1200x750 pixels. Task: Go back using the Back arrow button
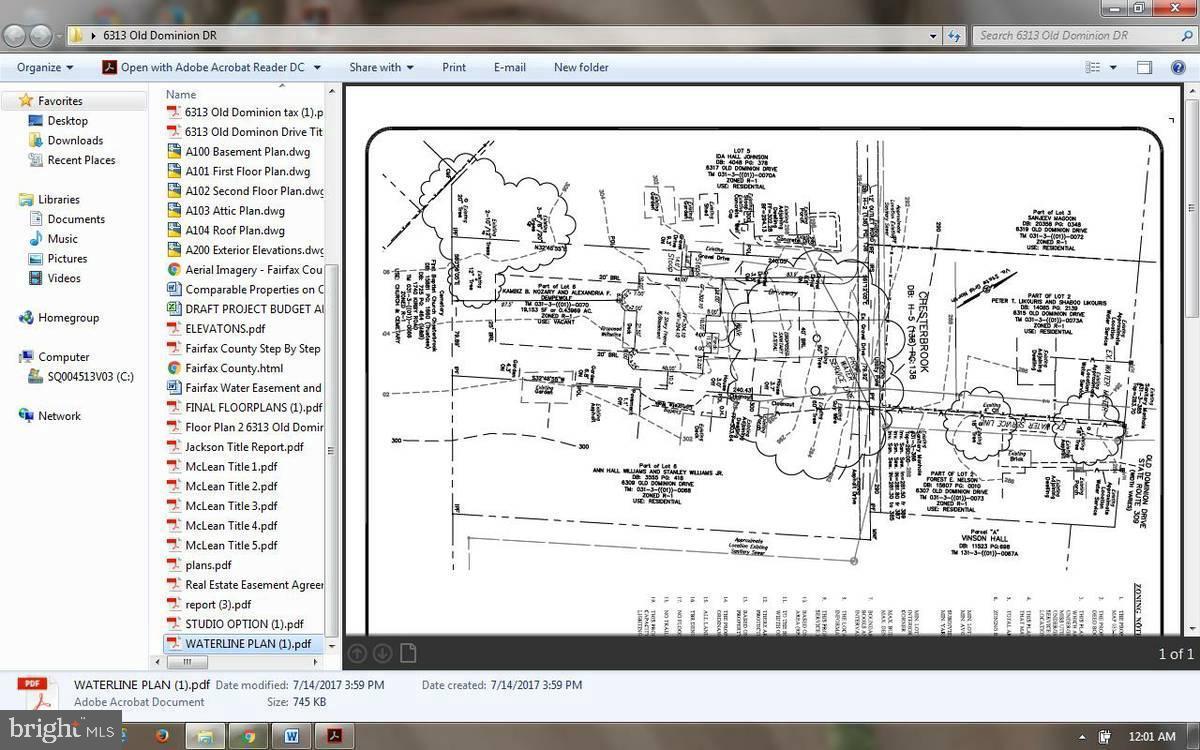coord(14,36)
